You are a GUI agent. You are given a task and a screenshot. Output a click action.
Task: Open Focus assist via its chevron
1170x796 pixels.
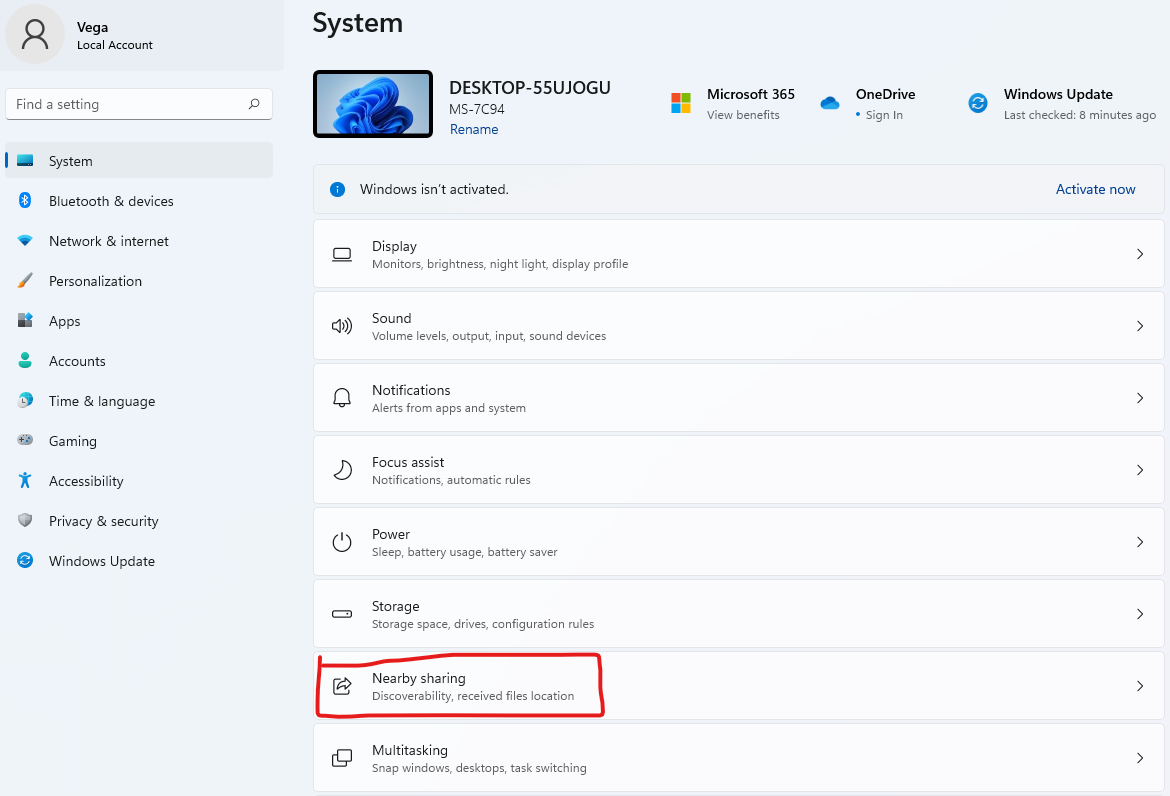[1139, 470]
